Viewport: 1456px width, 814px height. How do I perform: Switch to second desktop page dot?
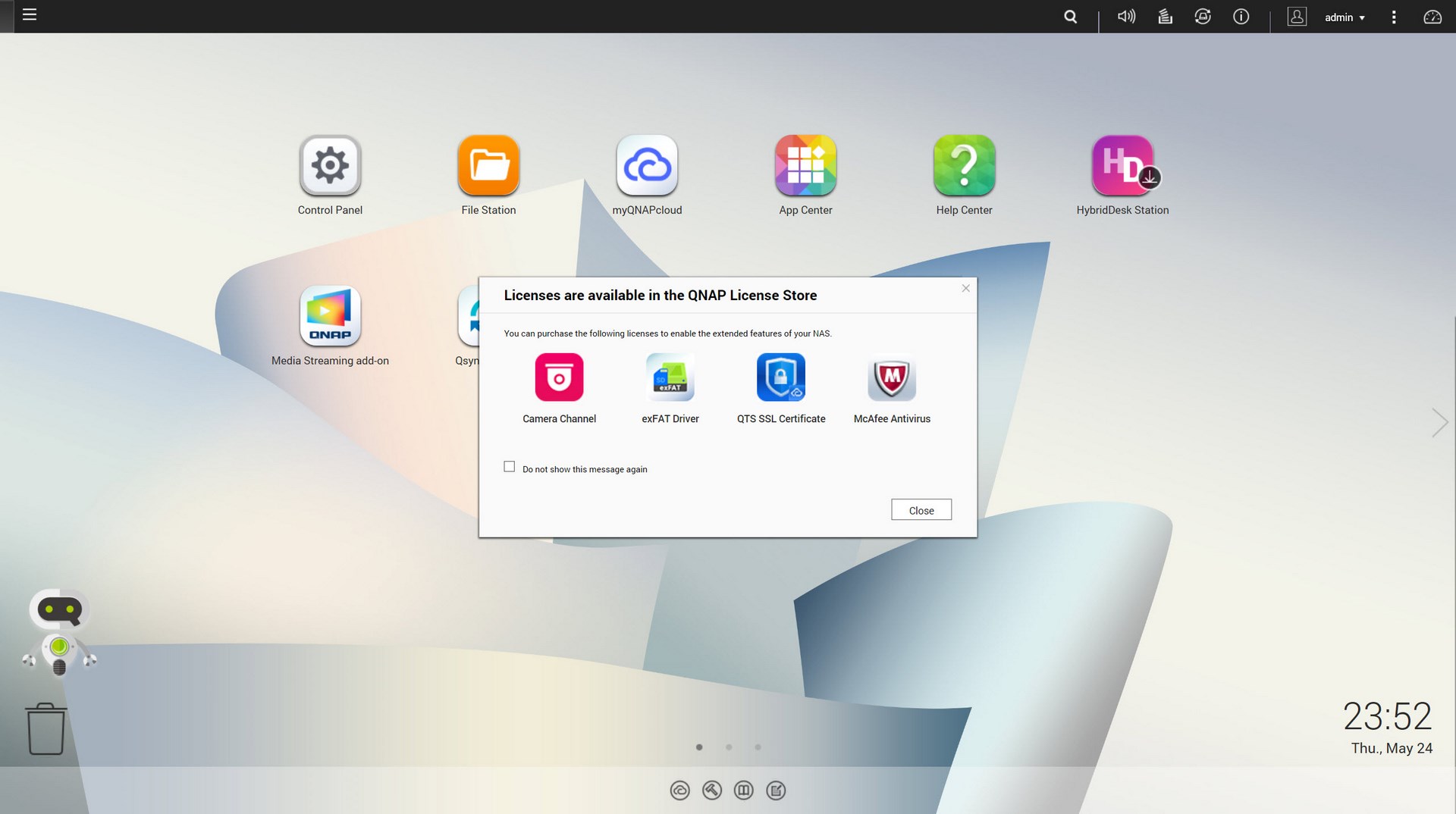(x=729, y=747)
